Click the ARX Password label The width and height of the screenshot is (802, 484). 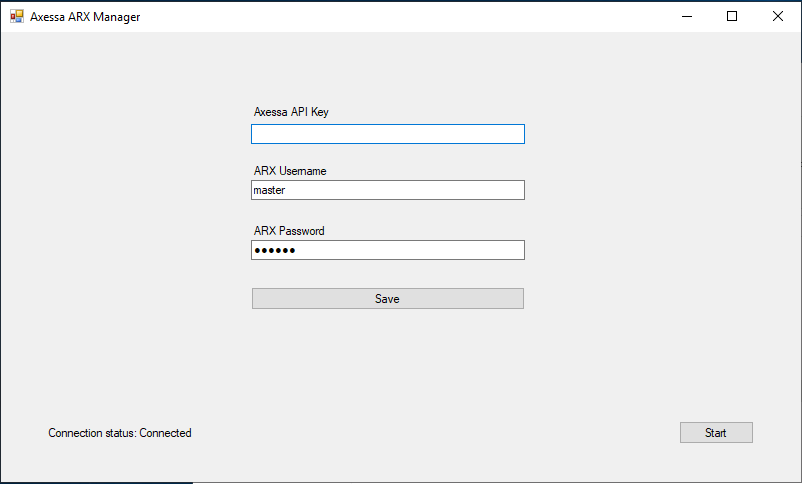289,231
